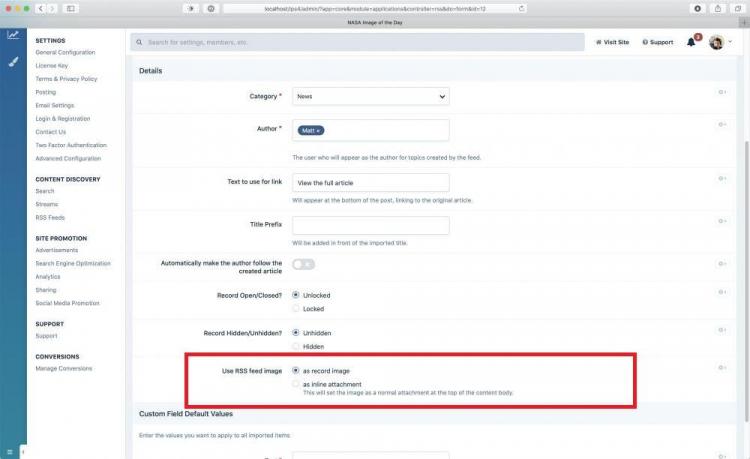The height and width of the screenshot is (459, 750).
Task: Choose 'as inline attachment' radio option
Action: (x=295, y=384)
